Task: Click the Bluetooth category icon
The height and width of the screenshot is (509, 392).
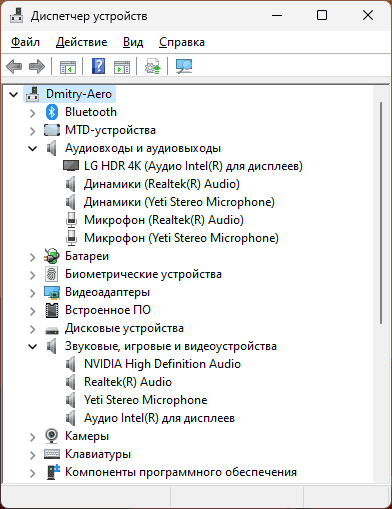Action: 52,112
